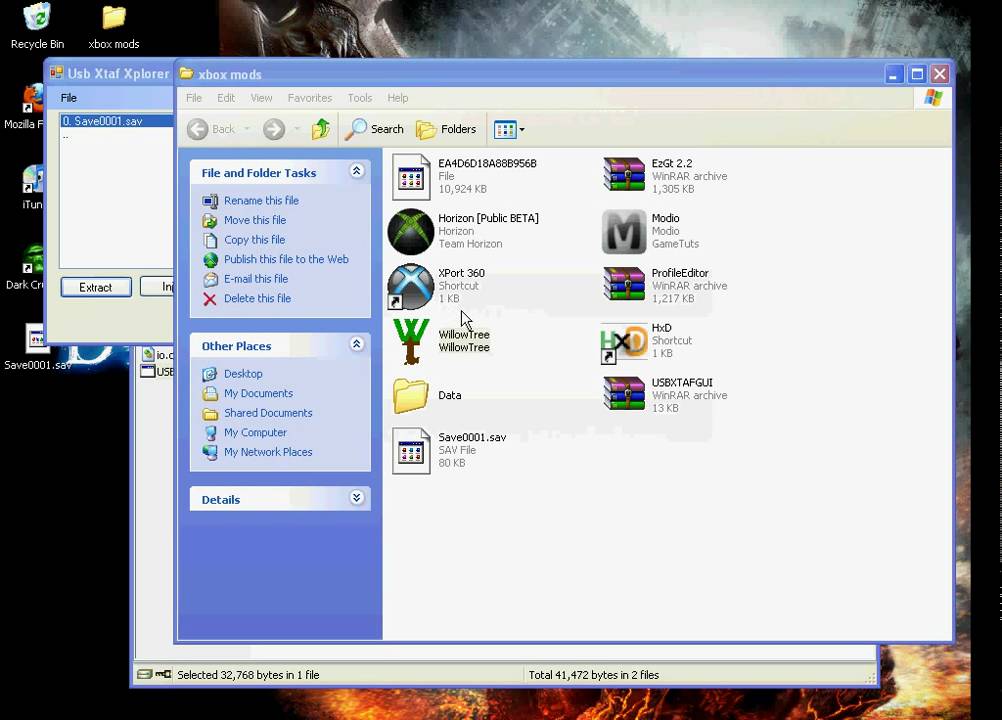Click Delete this file link
Viewport: 1002px width, 720px height.
click(x=257, y=298)
